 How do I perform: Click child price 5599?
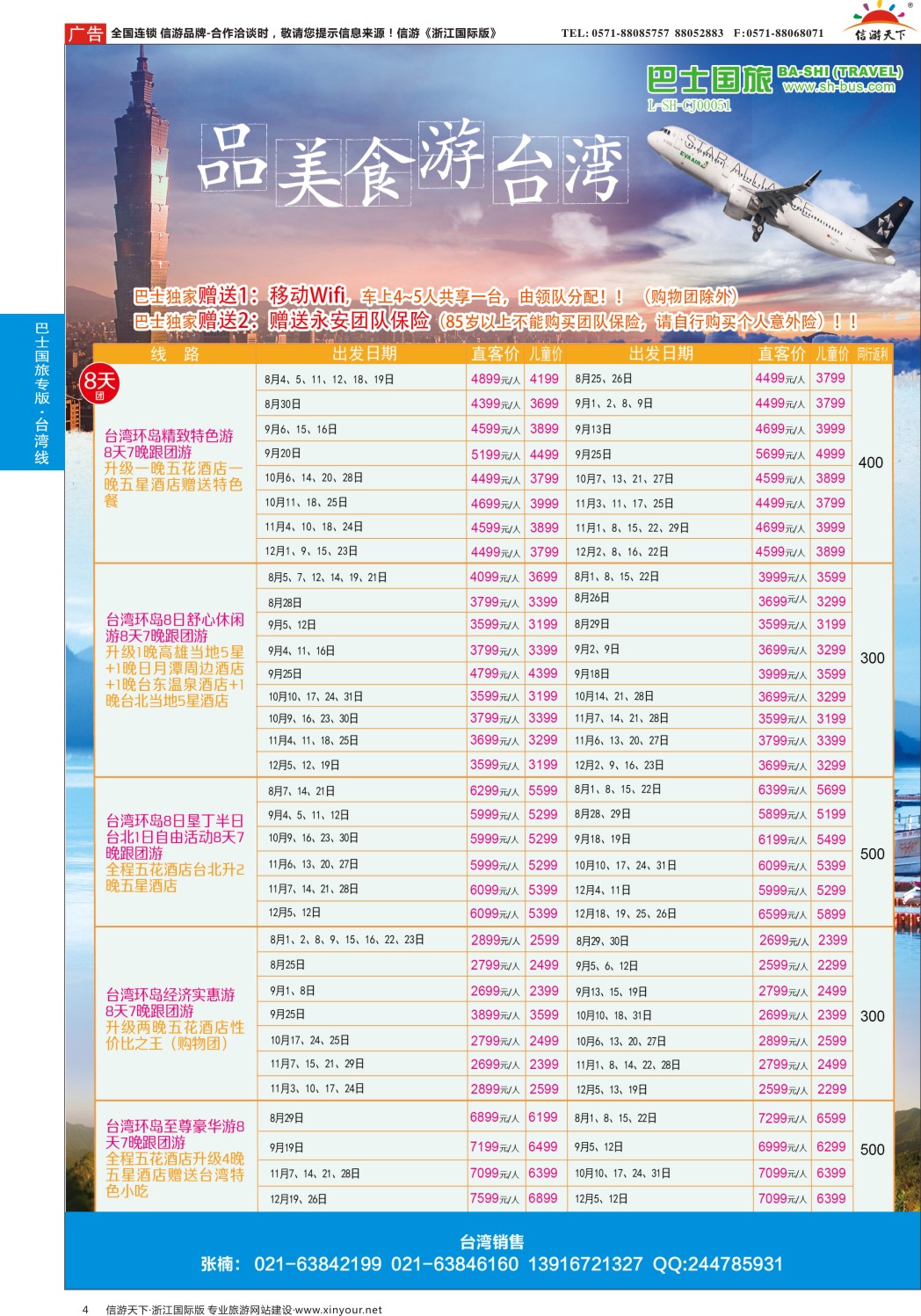click(x=543, y=791)
